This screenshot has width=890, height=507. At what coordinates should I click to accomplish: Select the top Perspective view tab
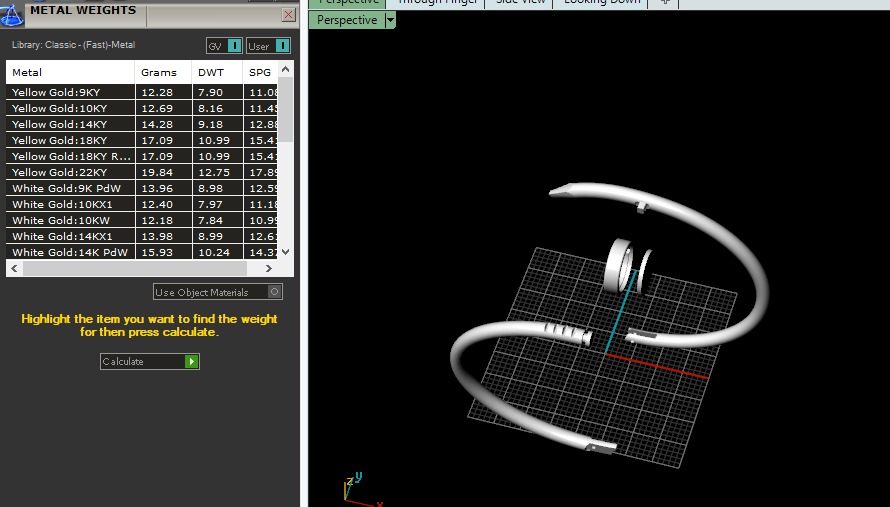pyautogui.click(x=347, y=3)
